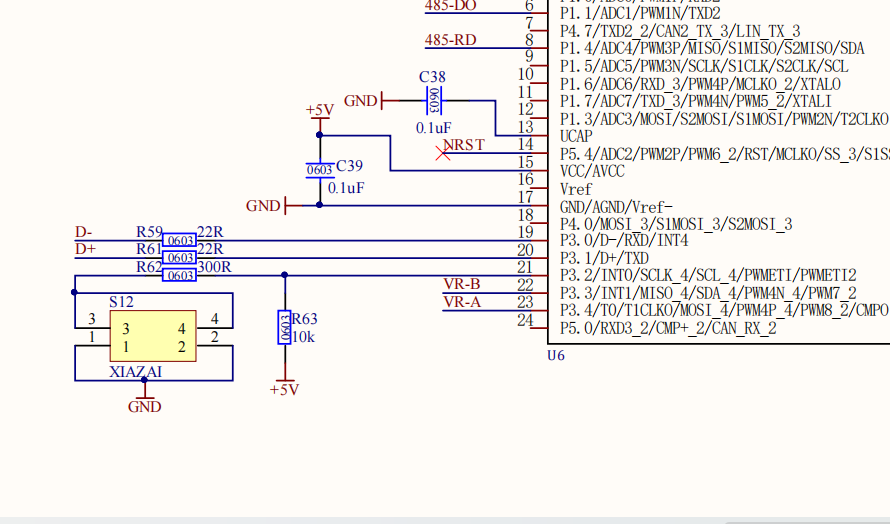Click pin number 21 of U6
The image size is (890, 524).
pyautogui.click(x=526, y=267)
